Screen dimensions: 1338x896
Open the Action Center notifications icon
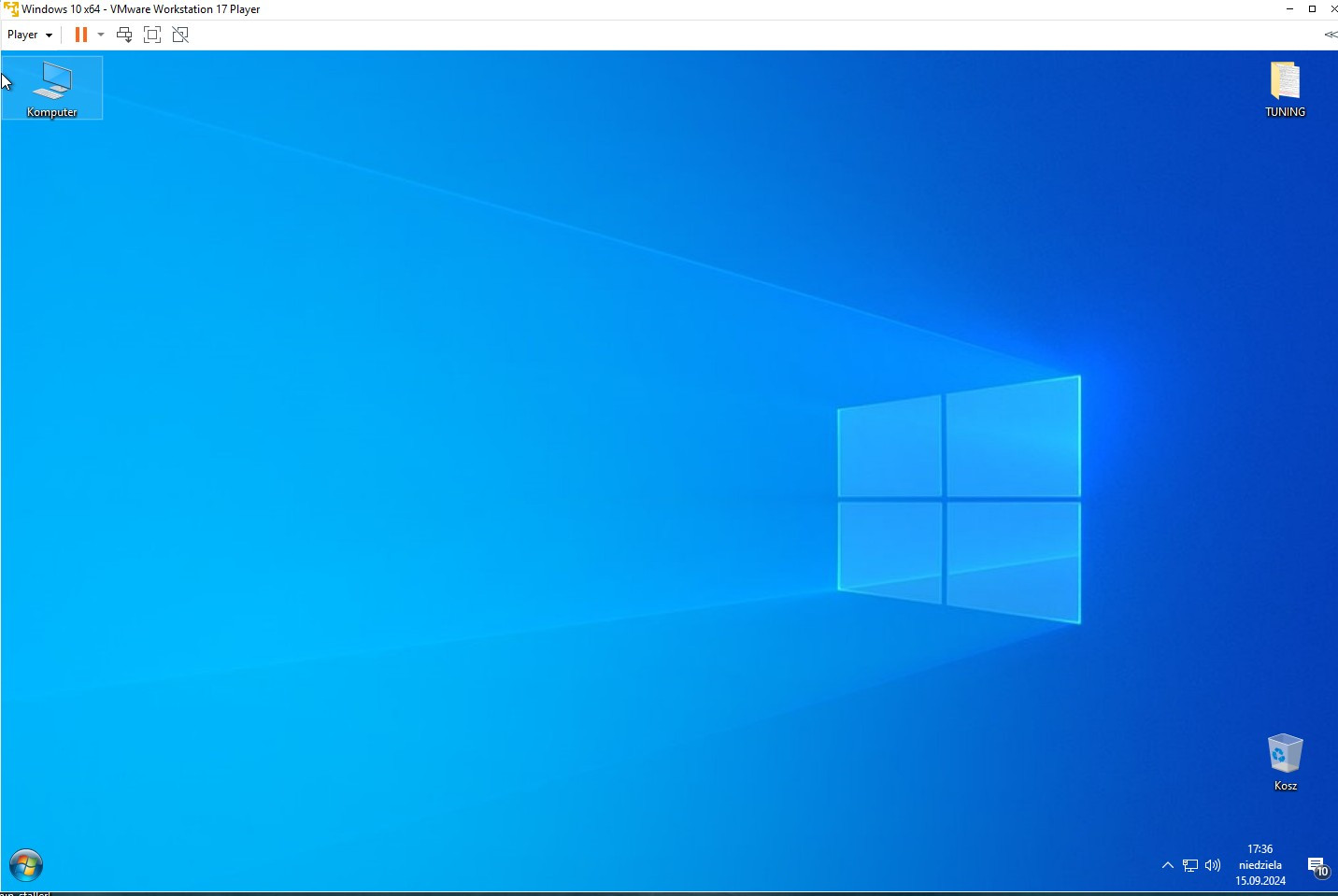[x=1317, y=867]
